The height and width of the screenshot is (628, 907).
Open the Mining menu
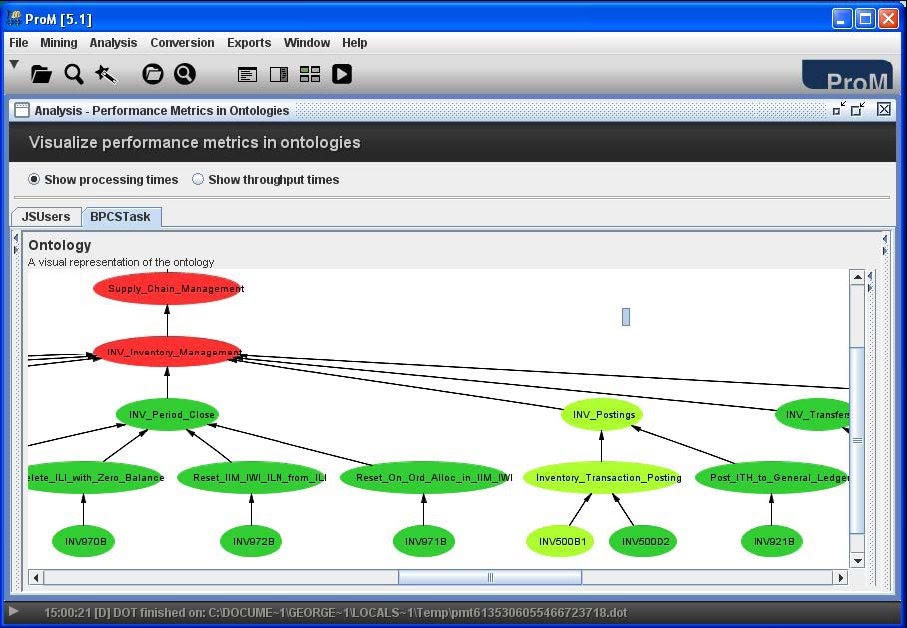[59, 43]
